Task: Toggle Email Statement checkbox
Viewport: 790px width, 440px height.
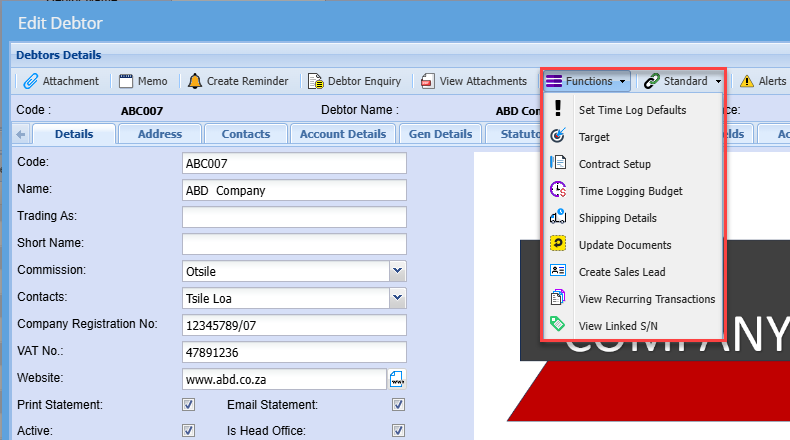Action: coord(399,405)
